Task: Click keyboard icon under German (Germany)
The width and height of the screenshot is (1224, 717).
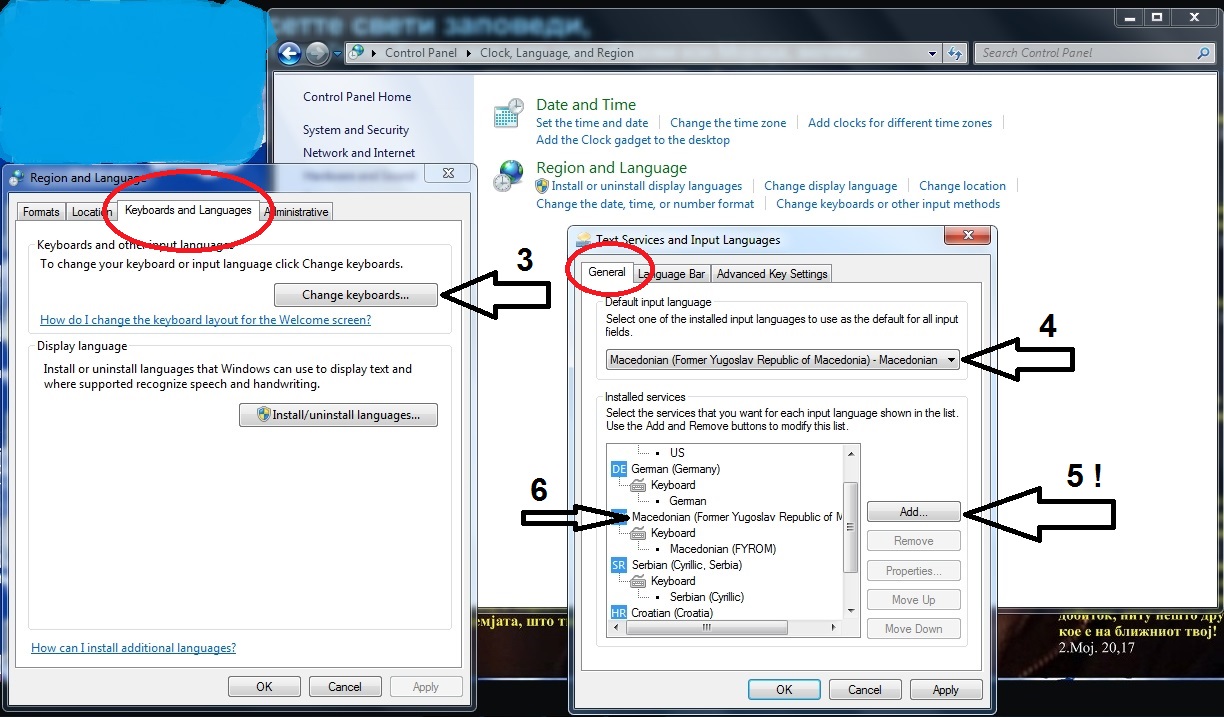Action: click(638, 485)
